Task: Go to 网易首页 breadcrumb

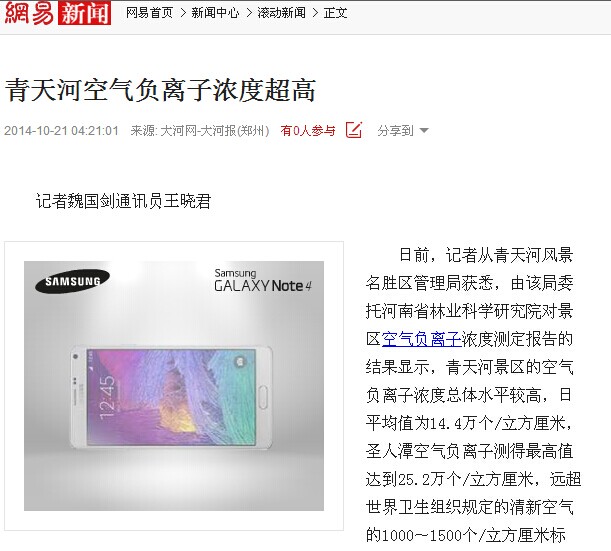Action: click(x=150, y=13)
